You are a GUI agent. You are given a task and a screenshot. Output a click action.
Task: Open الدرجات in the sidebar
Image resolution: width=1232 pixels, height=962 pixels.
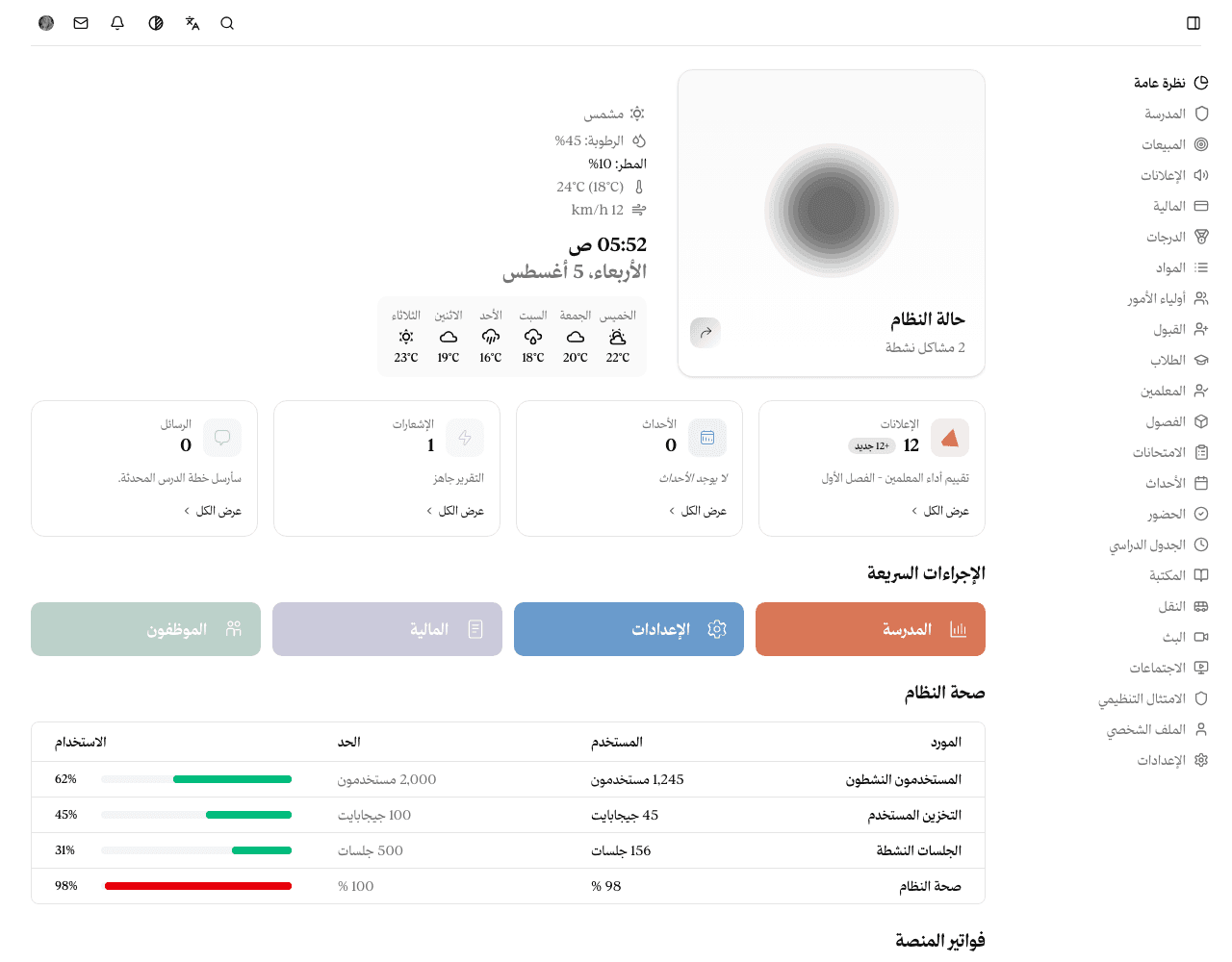(1177, 237)
